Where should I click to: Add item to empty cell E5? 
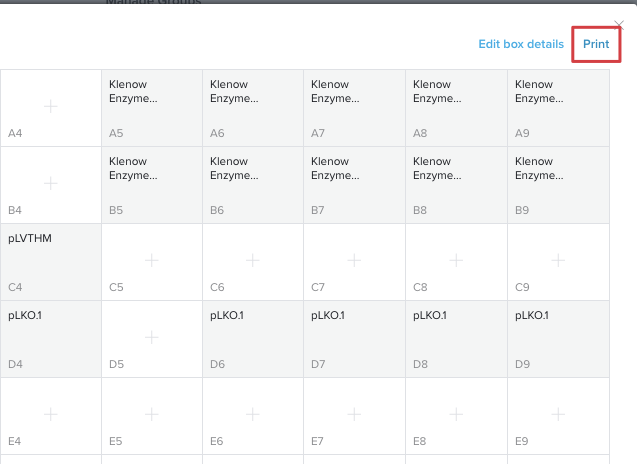click(x=152, y=416)
